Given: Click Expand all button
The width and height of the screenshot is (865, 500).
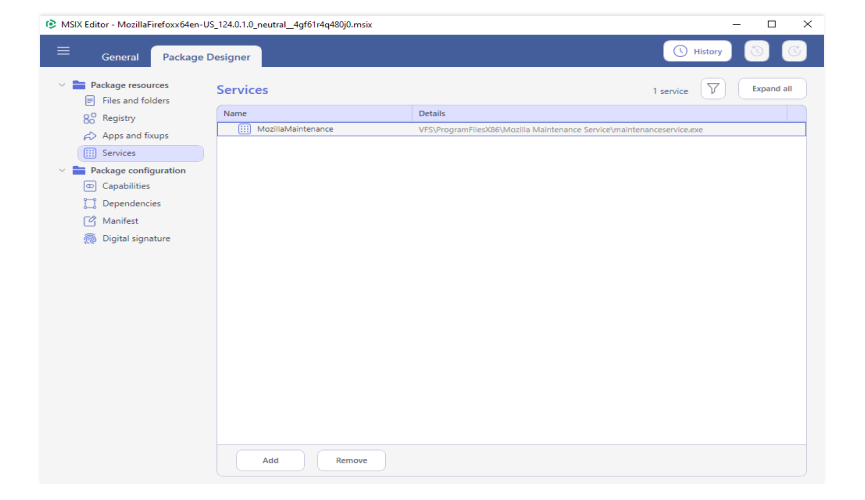Looking at the screenshot, I should tap(772, 89).
